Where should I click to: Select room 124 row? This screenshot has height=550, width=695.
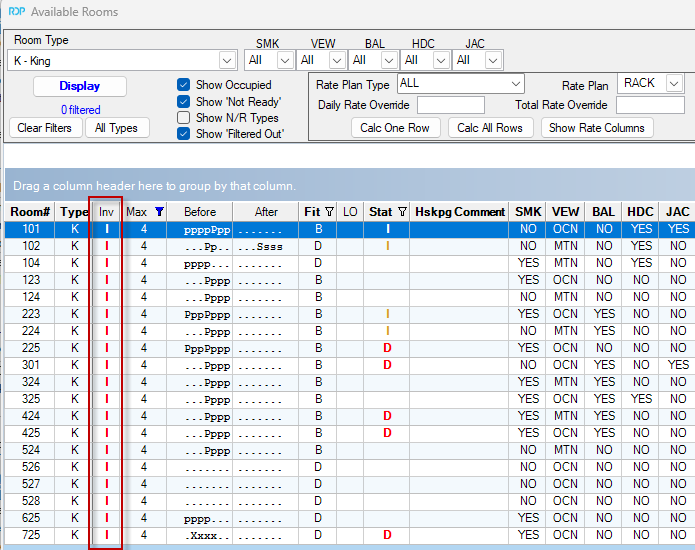[x=350, y=297]
